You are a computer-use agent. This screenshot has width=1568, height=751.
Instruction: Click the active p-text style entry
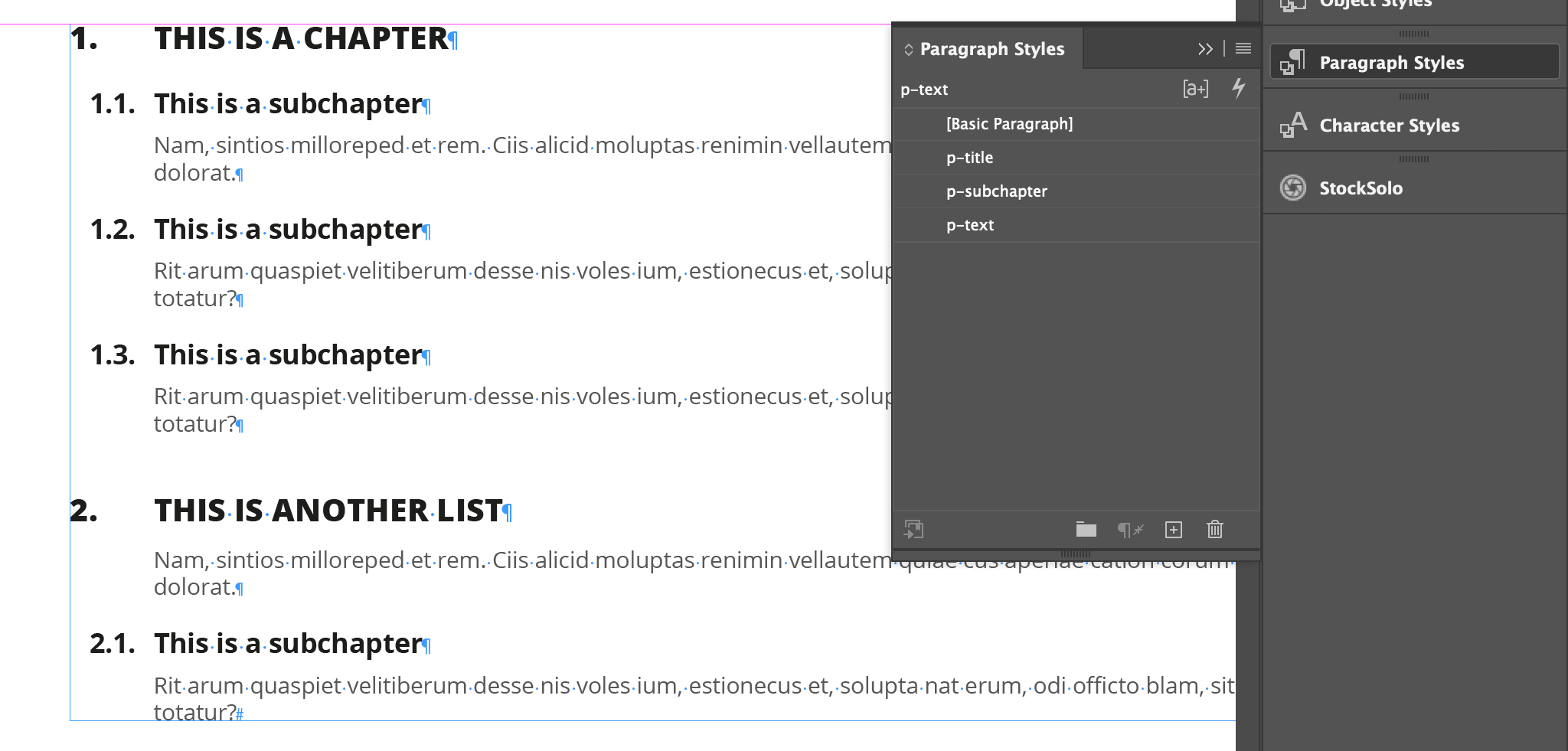click(969, 224)
